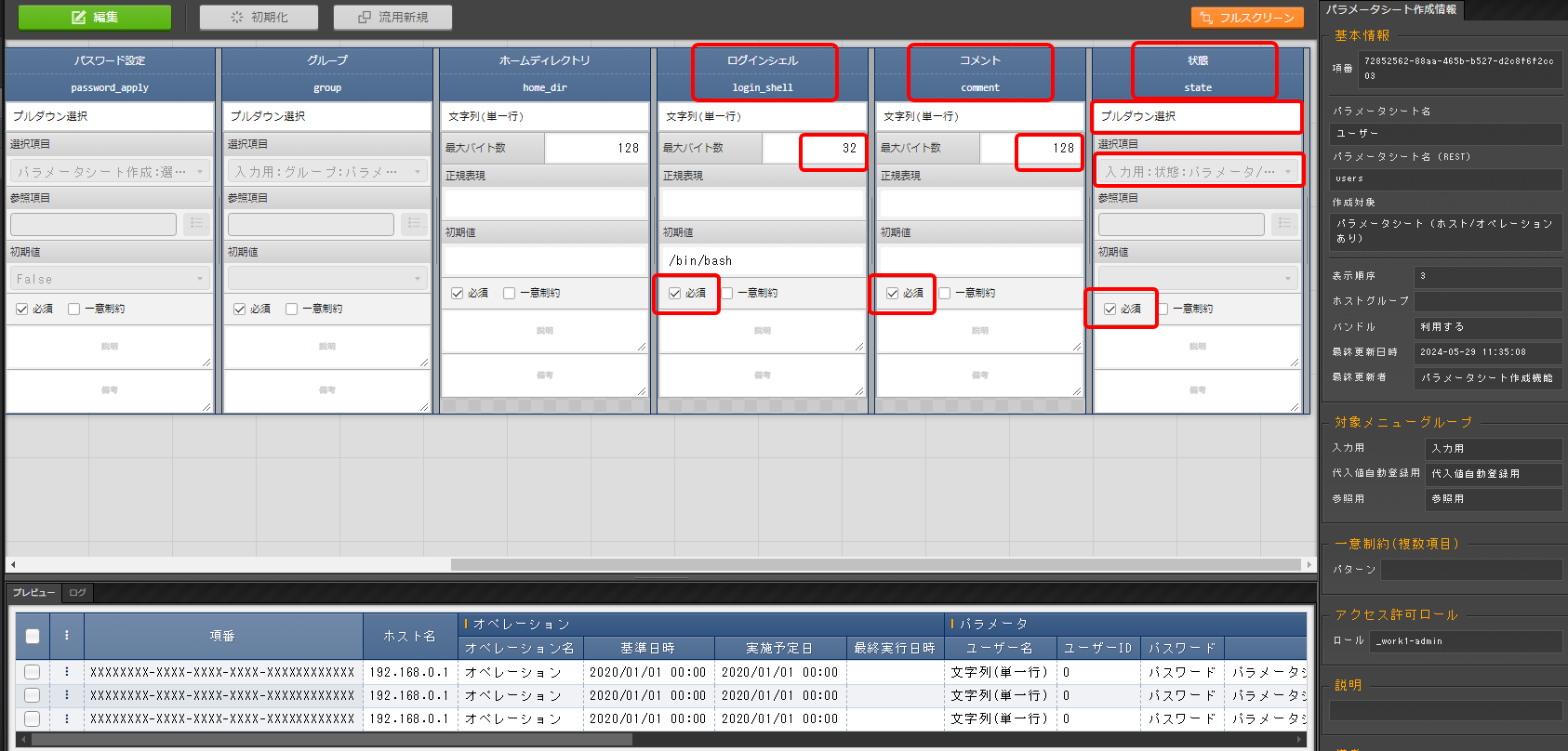Switch to the ログ tab
This screenshot has width=1568, height=751.
pyautogui.click(x=77, y=592)
